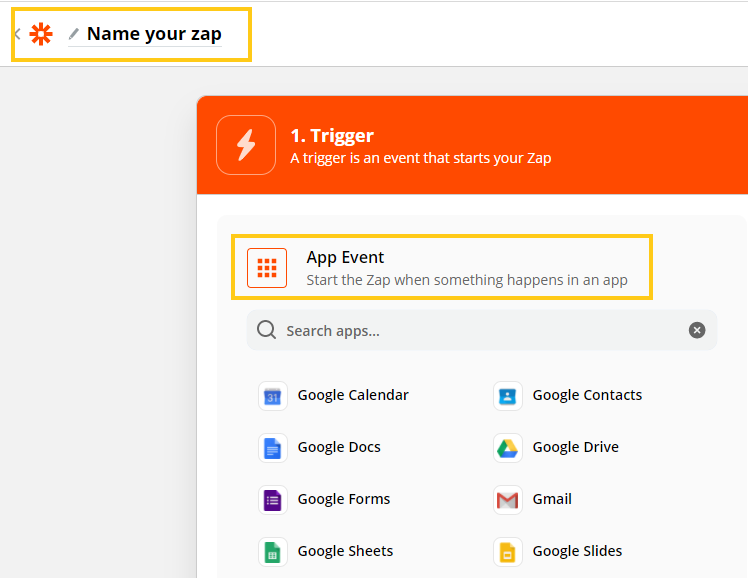748x578 pixels.
Task: Click the App Event grid icon
Action: pos(267,268)
